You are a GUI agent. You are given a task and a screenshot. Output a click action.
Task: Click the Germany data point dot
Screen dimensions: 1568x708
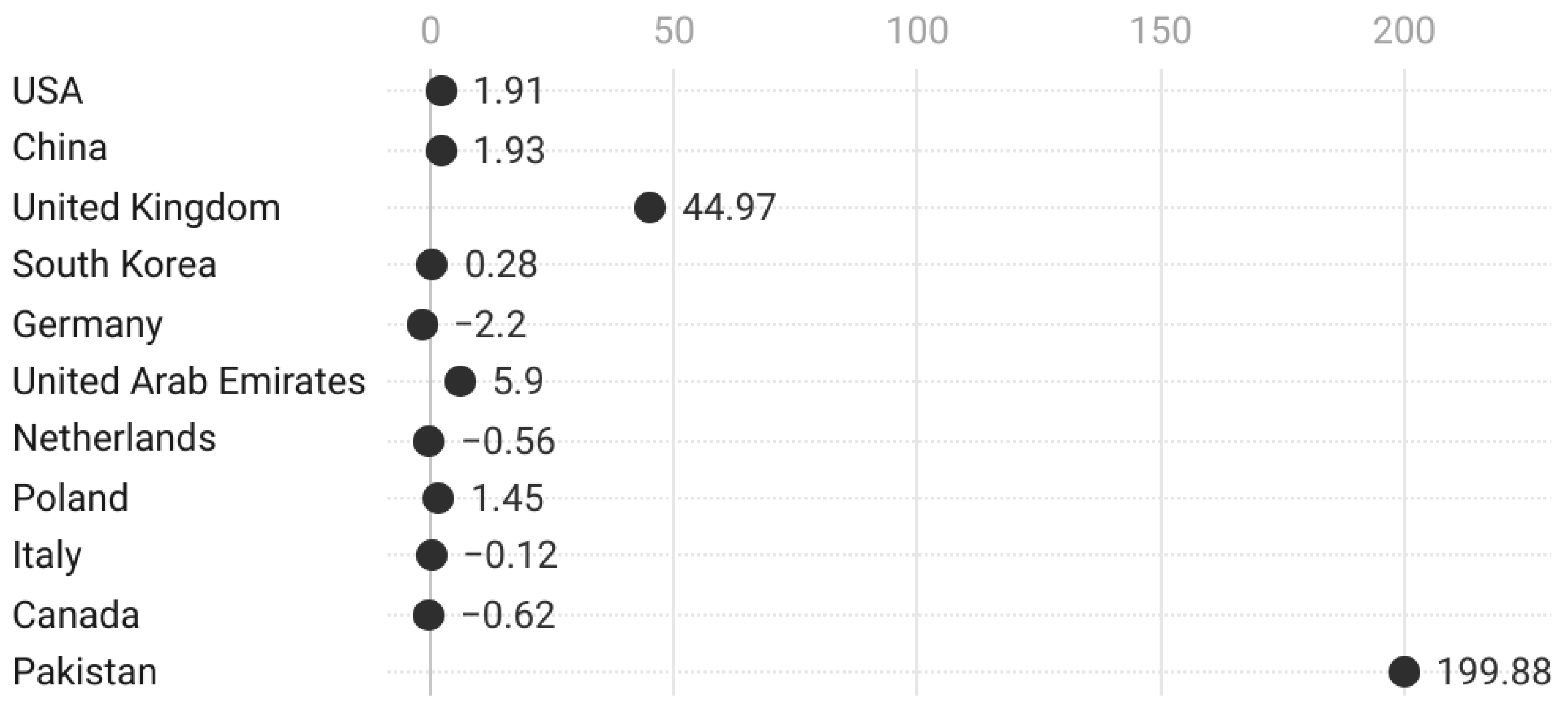(422, 324)
